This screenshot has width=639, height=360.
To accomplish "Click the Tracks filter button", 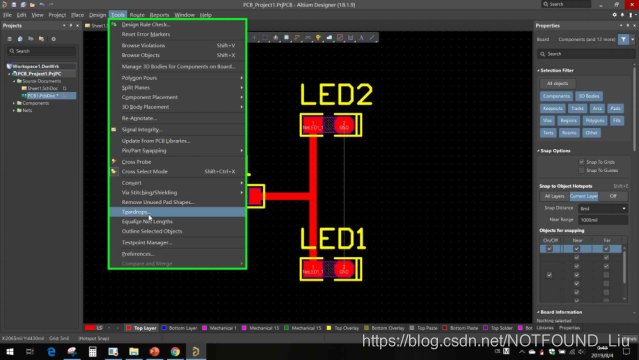I will [x=577, y=108].
